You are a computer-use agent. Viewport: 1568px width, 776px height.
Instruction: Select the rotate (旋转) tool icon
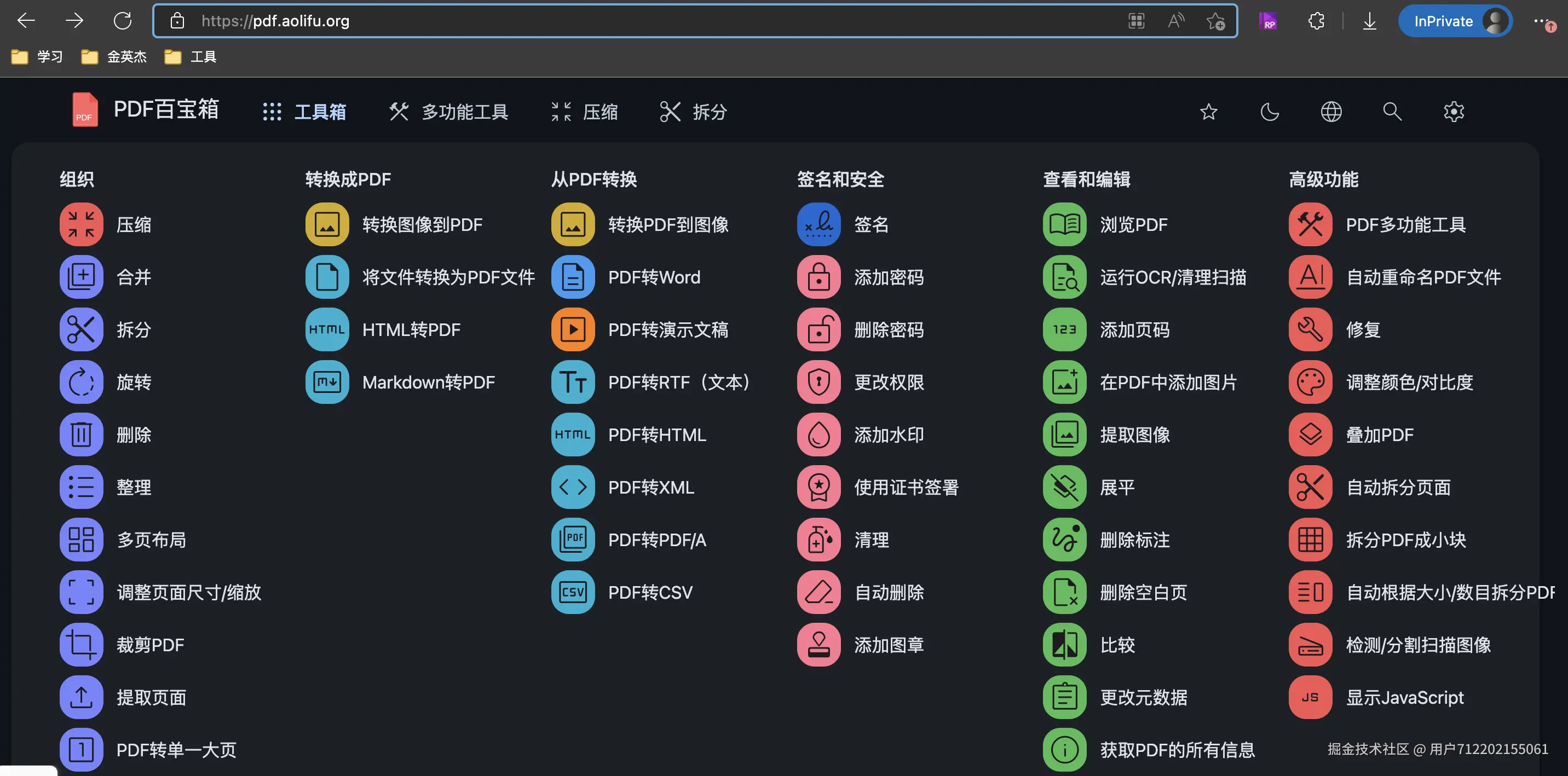pyautogui.click(x=81, y=382)
